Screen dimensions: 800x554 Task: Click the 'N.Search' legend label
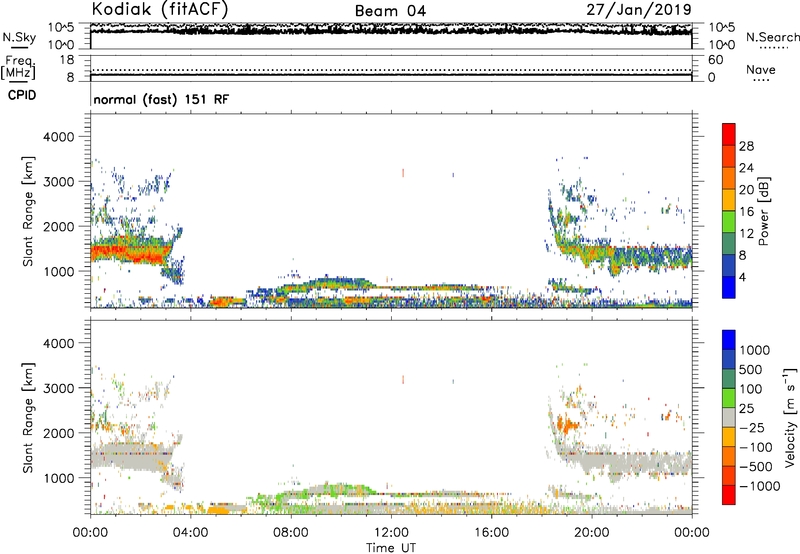click(772, 37)
